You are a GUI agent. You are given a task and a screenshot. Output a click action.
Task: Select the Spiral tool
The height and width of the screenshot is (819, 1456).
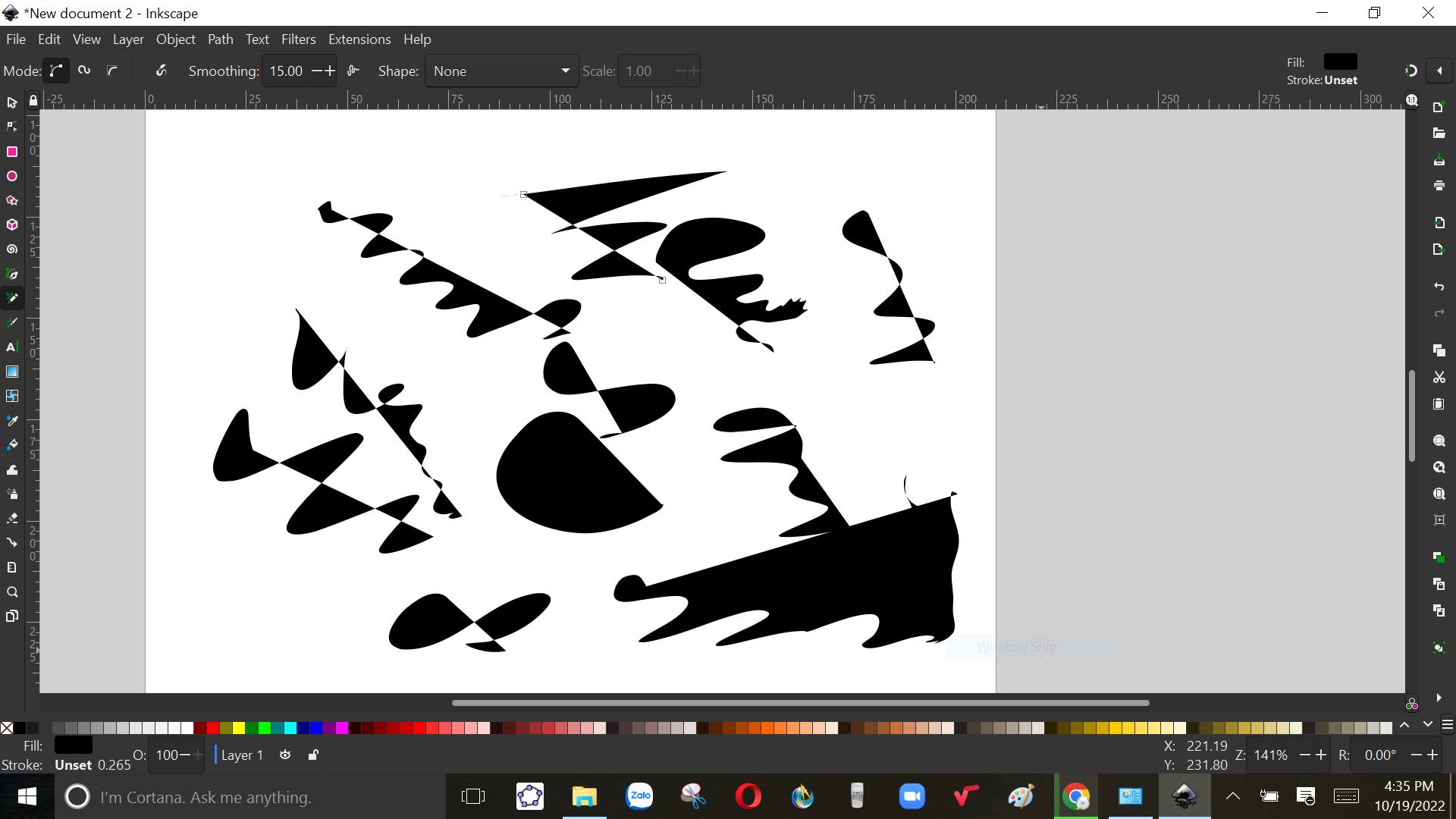tap(11, 249)
